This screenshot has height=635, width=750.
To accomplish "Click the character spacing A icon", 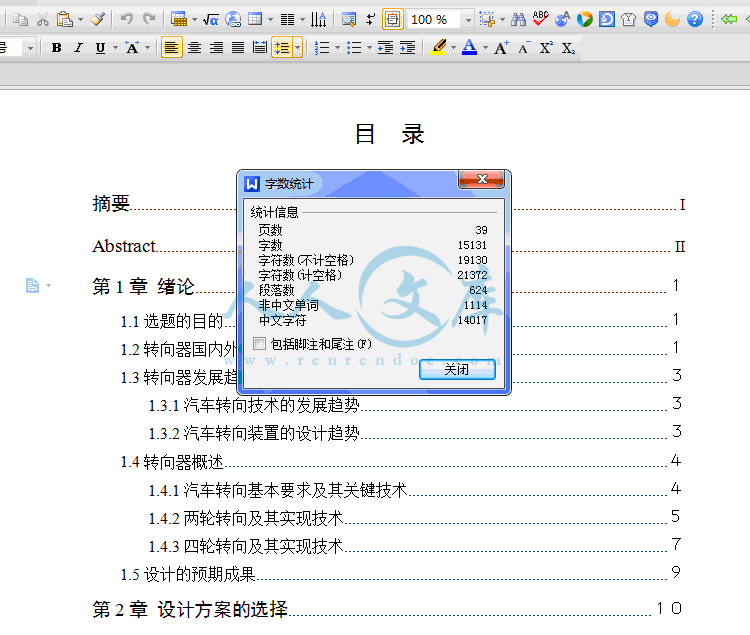I will click(x=132, y=48).
